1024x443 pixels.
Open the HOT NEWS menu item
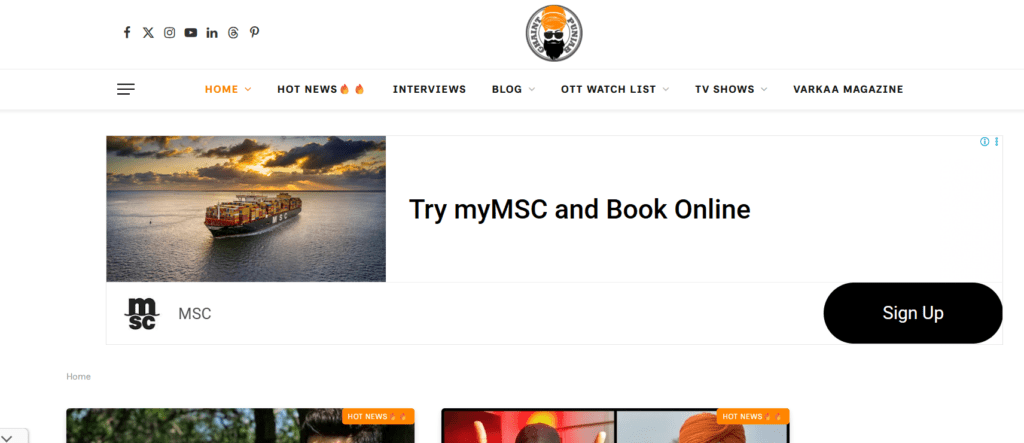click(321, 90)
